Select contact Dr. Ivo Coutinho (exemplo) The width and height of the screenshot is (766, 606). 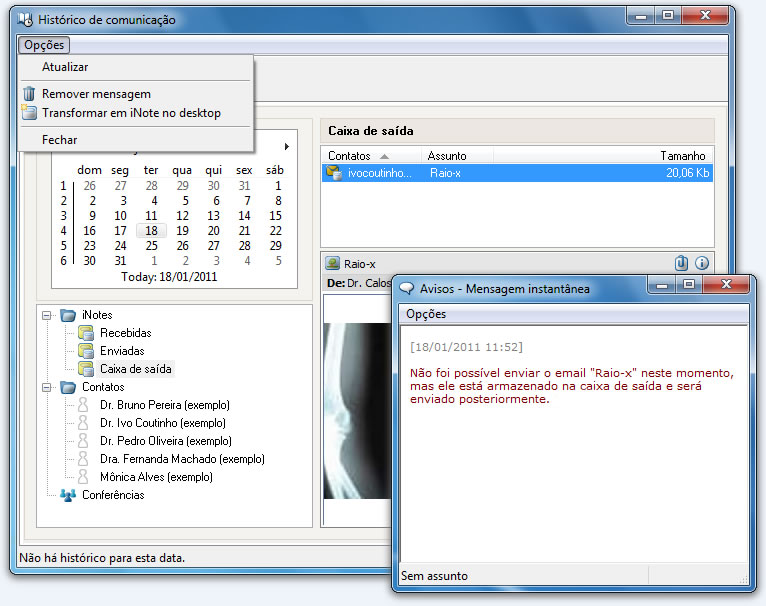[x=163, y=423]
